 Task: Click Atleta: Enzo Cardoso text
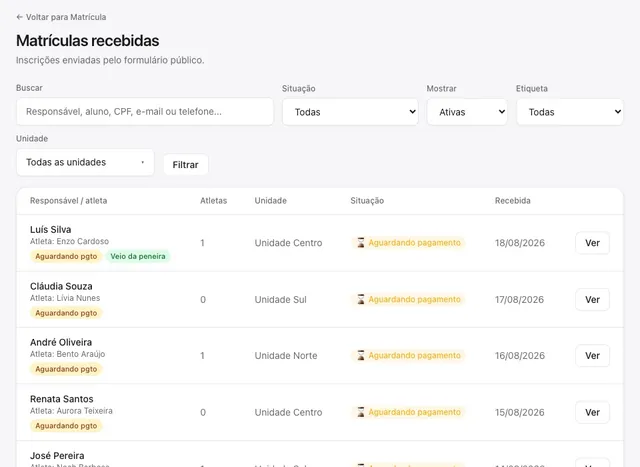69,241
